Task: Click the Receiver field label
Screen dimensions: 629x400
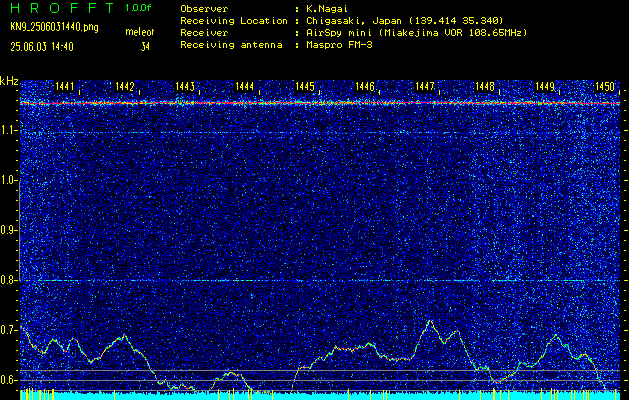Action: tap(204, 33)
